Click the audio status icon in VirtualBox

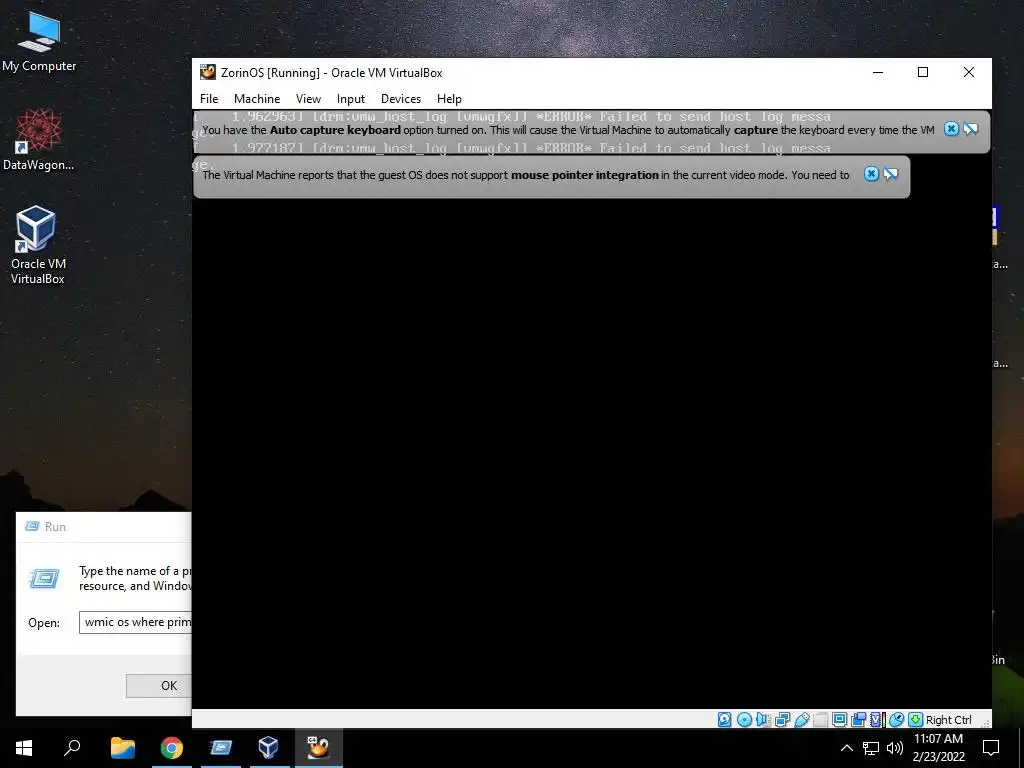[x=763, y=719]
